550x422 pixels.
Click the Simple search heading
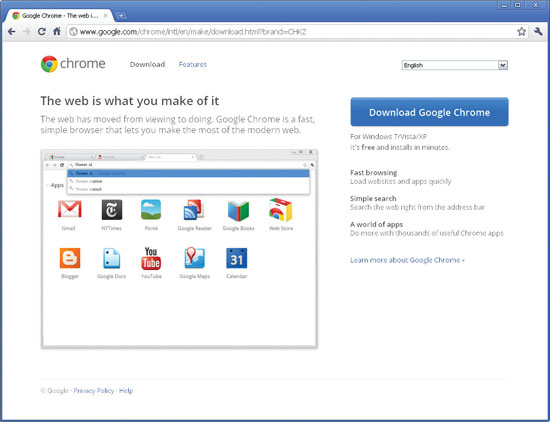[373, 199]
